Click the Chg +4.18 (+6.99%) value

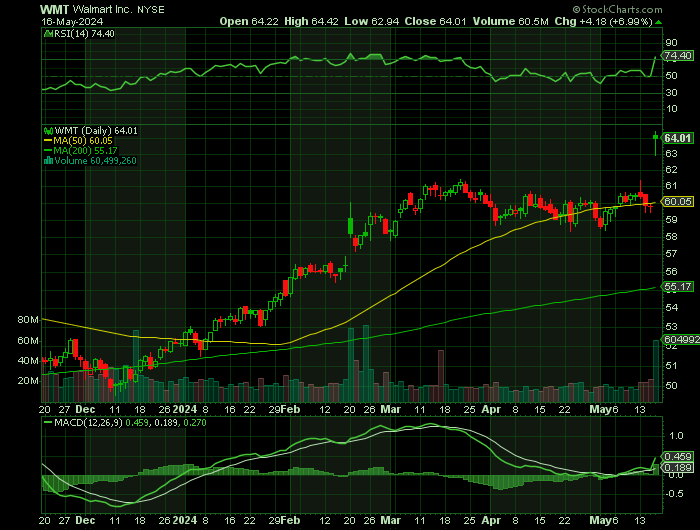tap(604, 21)
